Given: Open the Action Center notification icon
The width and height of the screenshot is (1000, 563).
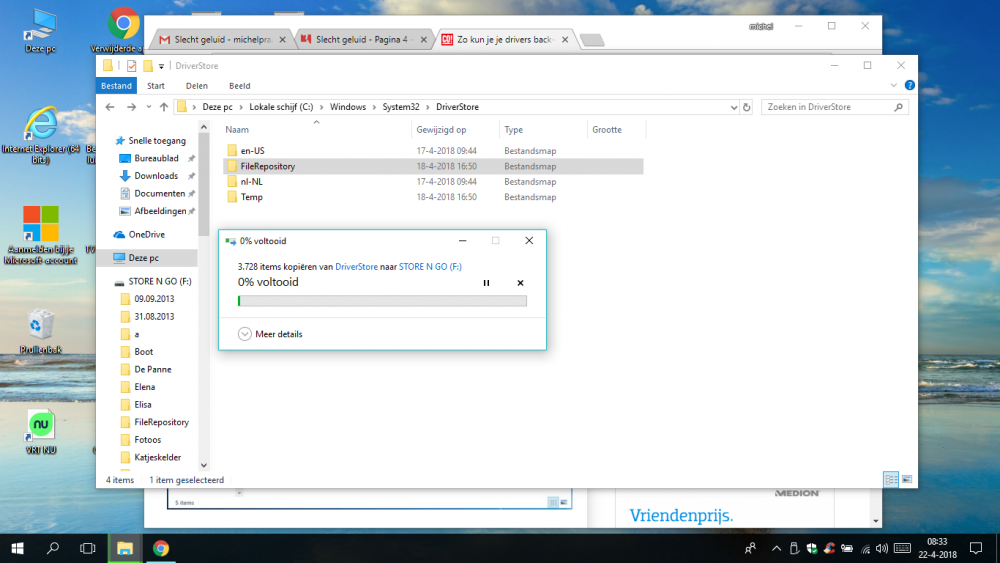Looking at the screenshot, I should [x=976, y=548].
